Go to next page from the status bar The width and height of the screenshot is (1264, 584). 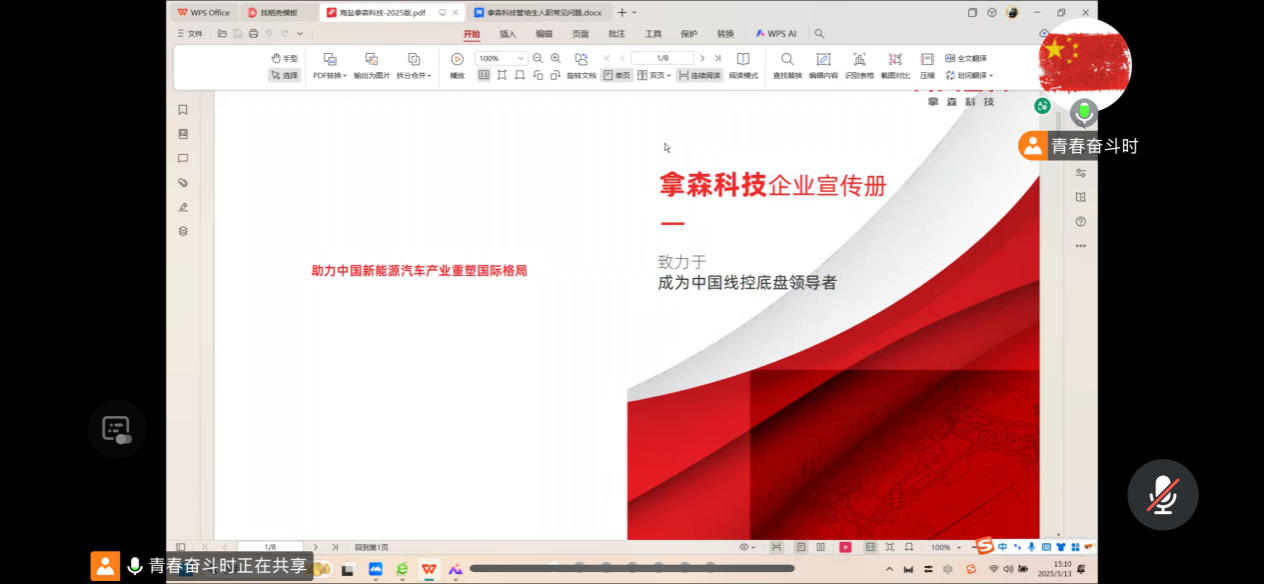[x=316, y=547]
